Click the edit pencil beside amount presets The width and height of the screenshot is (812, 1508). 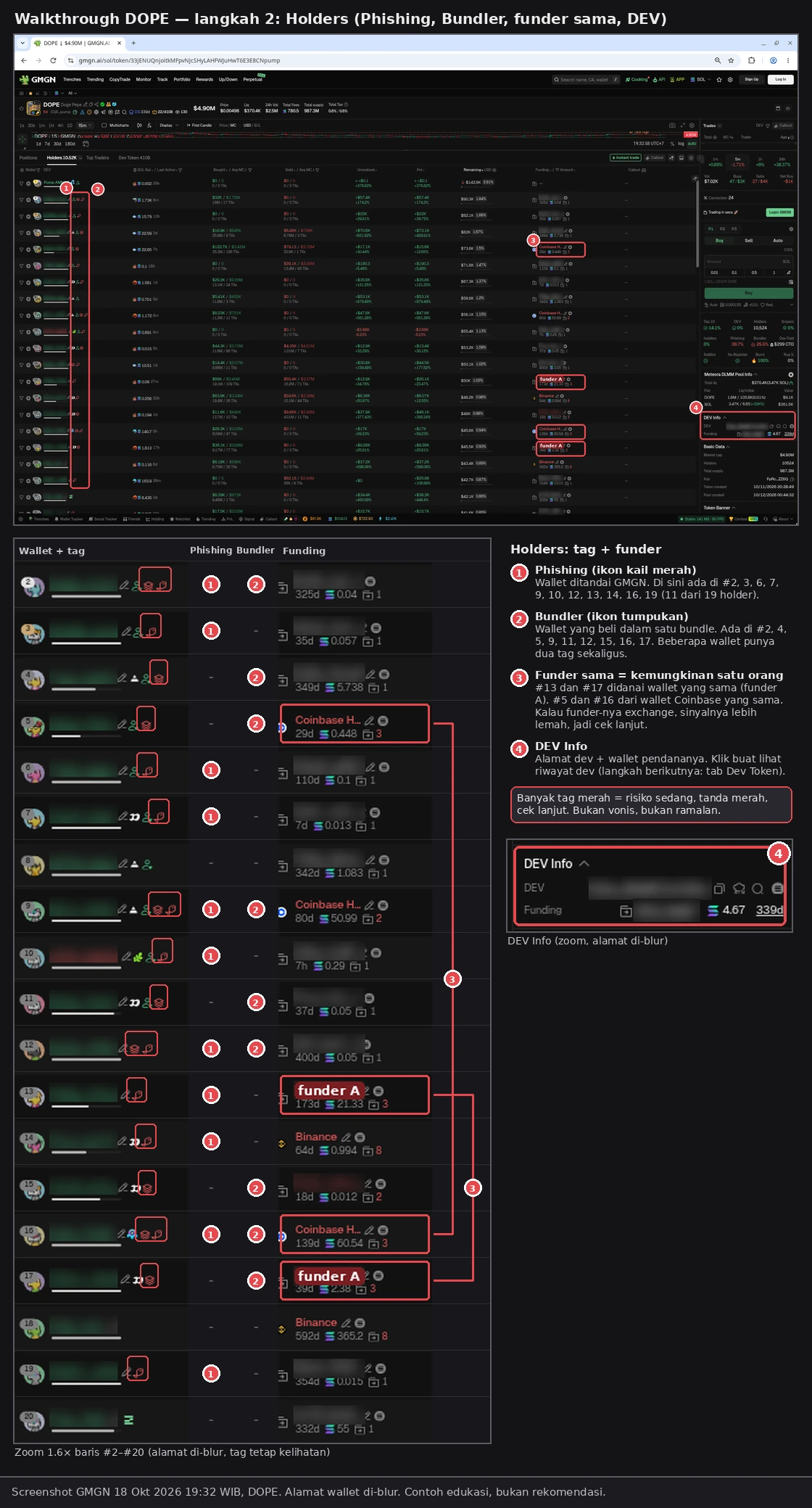pyautogui.click(x=789, y=273)
